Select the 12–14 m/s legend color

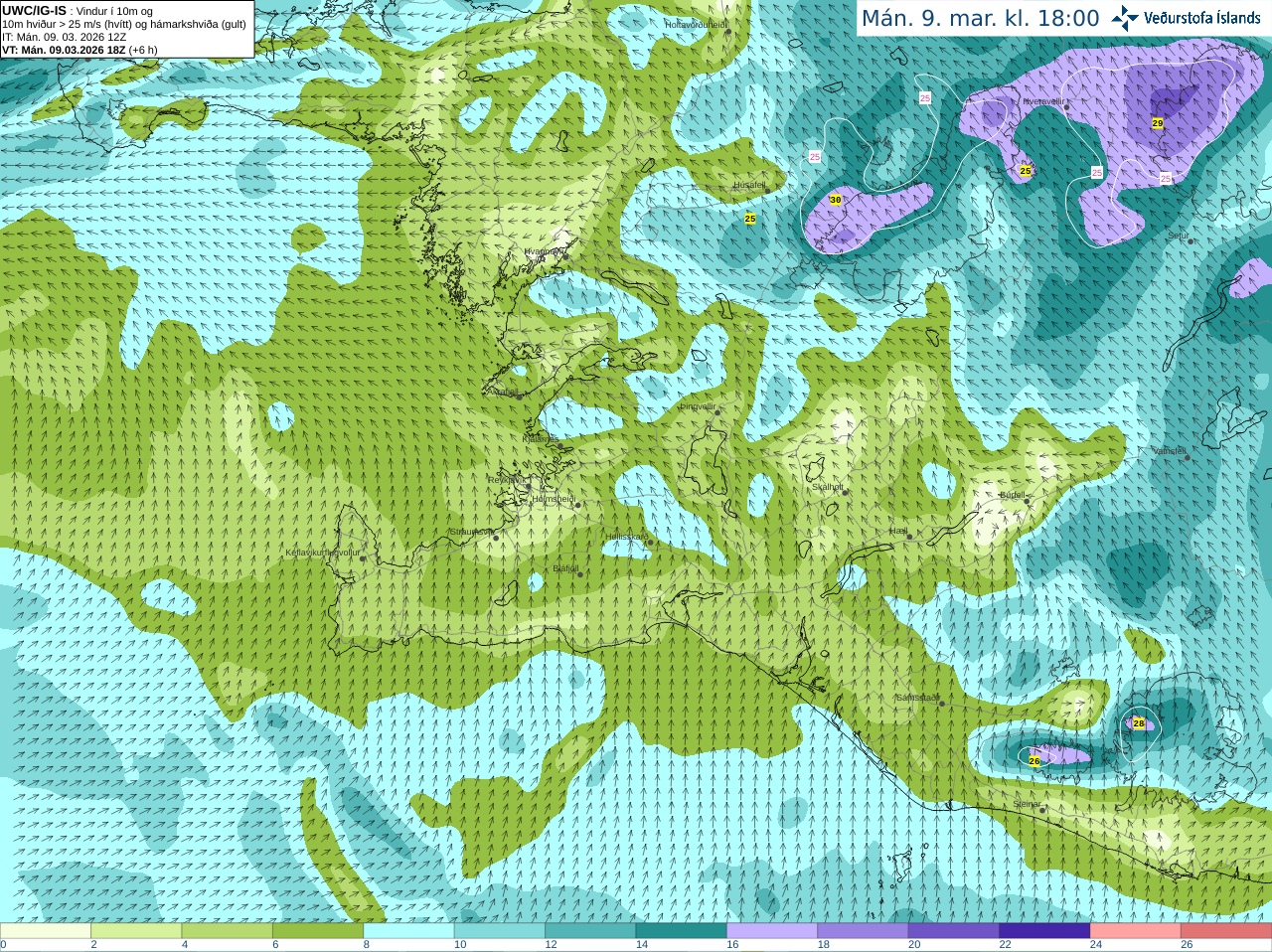(590, 931)
